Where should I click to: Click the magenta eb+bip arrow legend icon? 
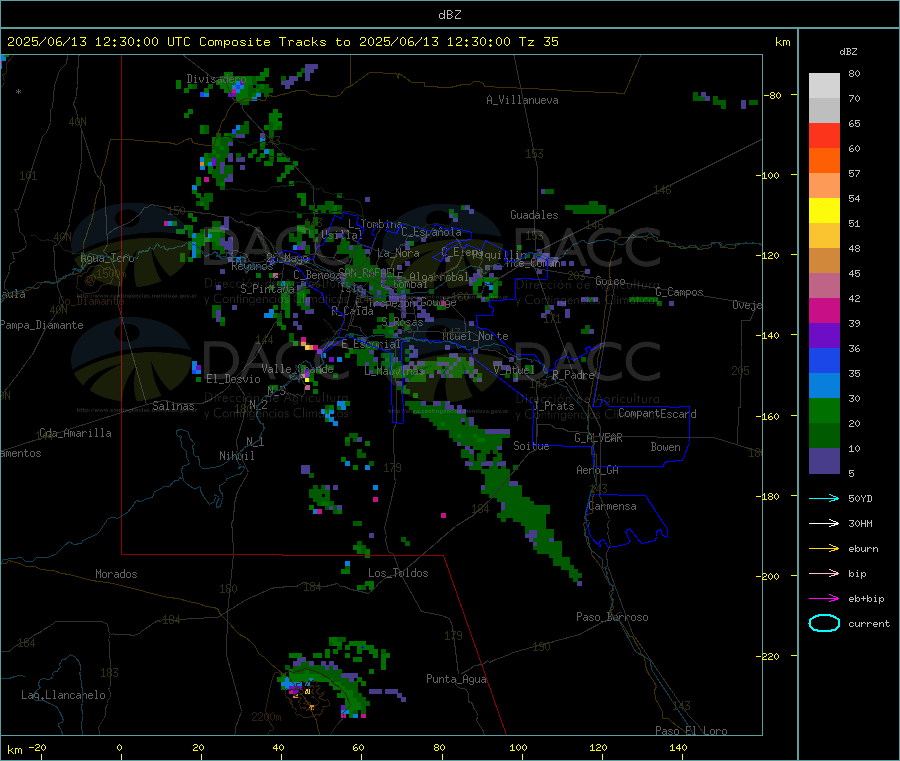(824, 599)
